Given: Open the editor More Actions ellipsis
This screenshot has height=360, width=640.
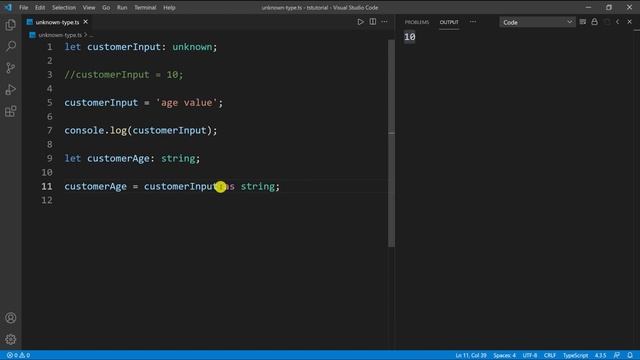Looking at the screenshot, I should pyautogui.click(x=384, y=22).
